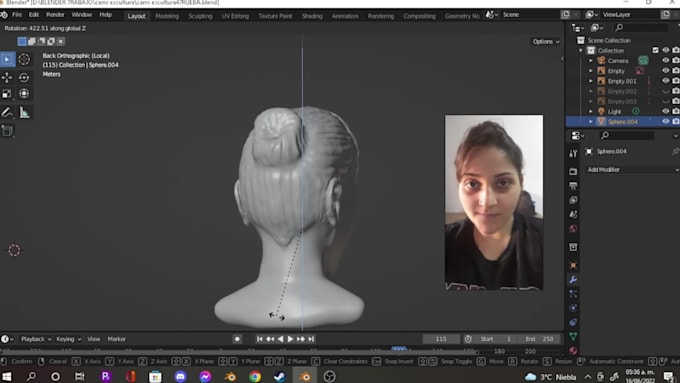Open the Physics properties tab
The width and height of the screenshot is (680, 383).
pos(573,308)
